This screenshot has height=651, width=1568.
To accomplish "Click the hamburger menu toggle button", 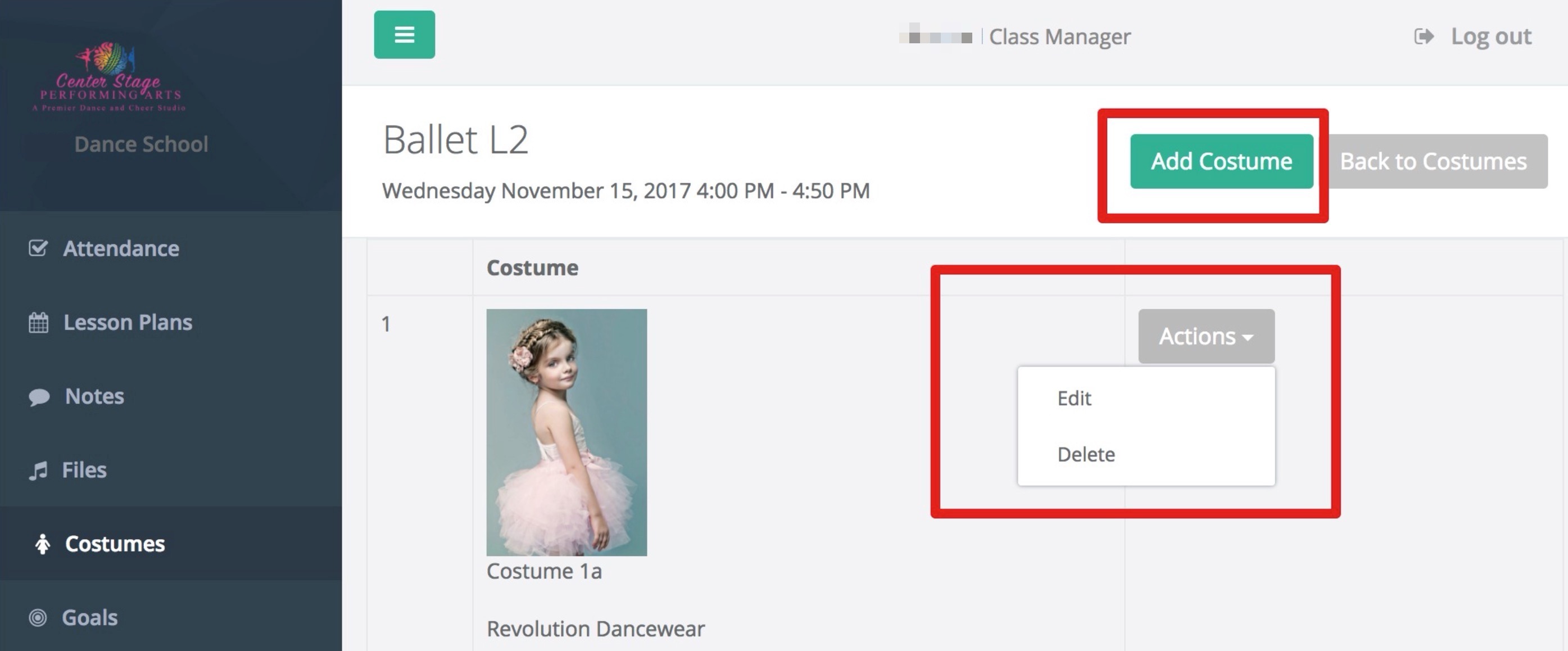I will click(404, 35).
